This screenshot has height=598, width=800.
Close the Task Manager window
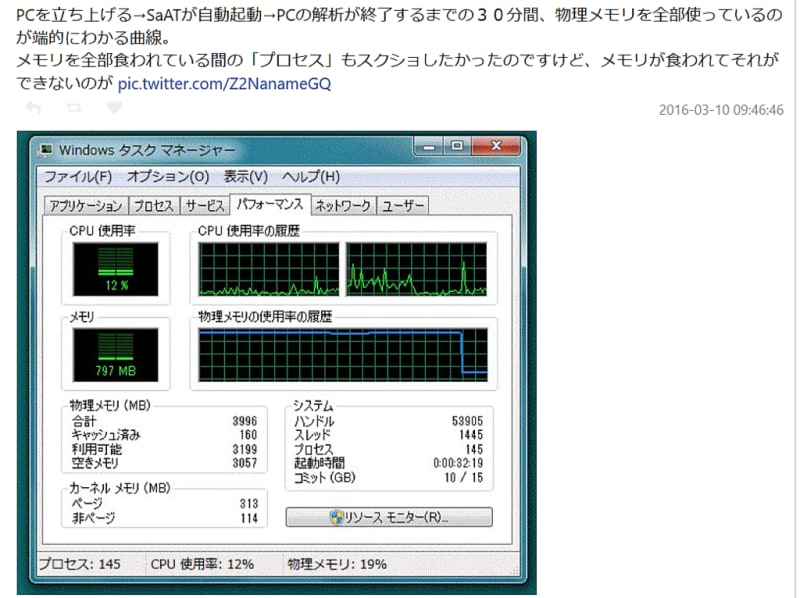(496, 146)
